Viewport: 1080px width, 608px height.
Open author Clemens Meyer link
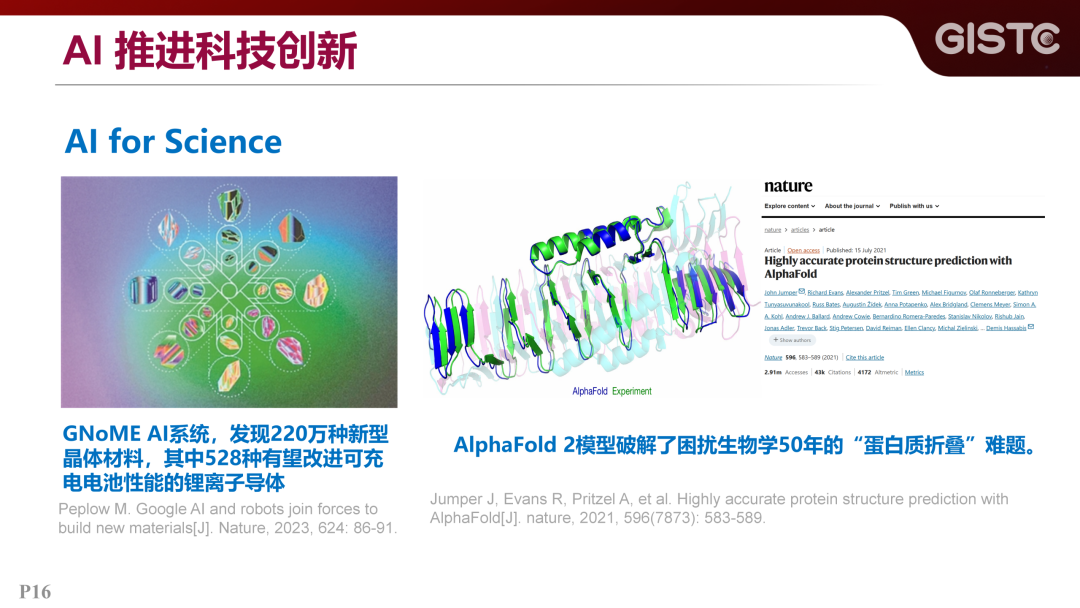click(990, 304)
